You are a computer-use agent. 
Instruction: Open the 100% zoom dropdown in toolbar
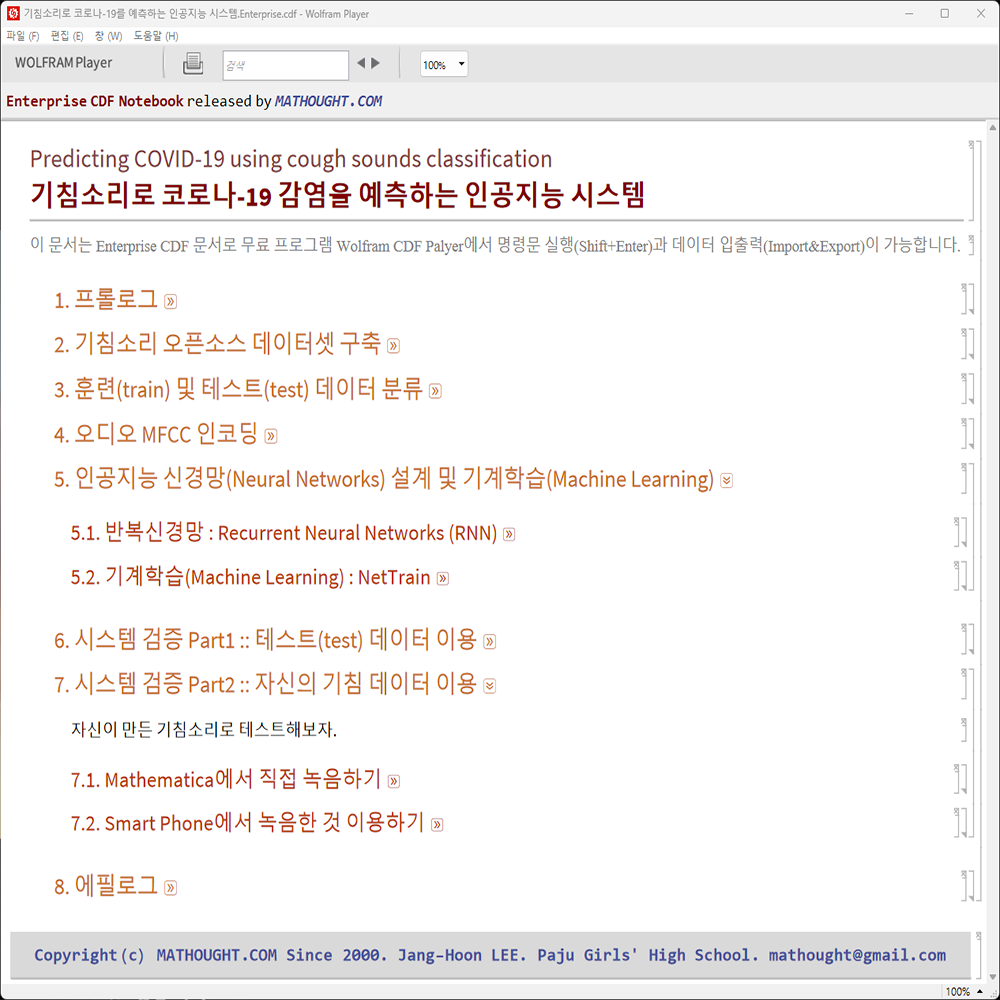point(444,64)
